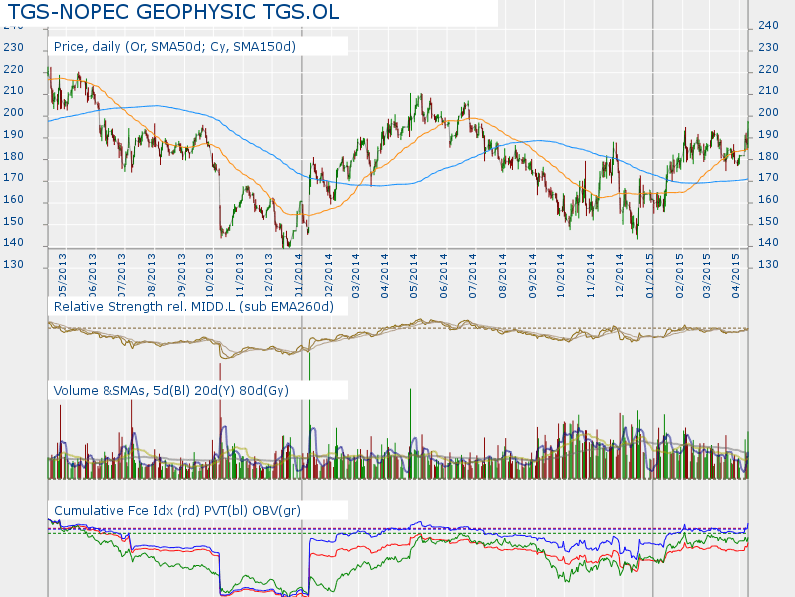Click the right price axis value 140
795x597 pixels.
coord(768,242)
